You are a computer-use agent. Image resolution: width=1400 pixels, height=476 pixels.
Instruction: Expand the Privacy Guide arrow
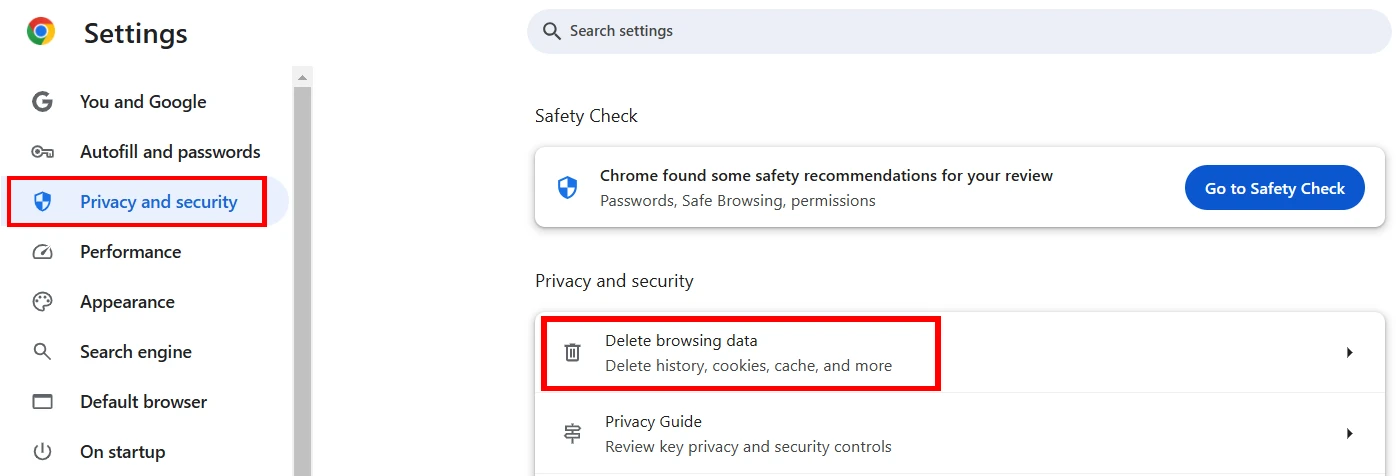tap(1349, 434)
